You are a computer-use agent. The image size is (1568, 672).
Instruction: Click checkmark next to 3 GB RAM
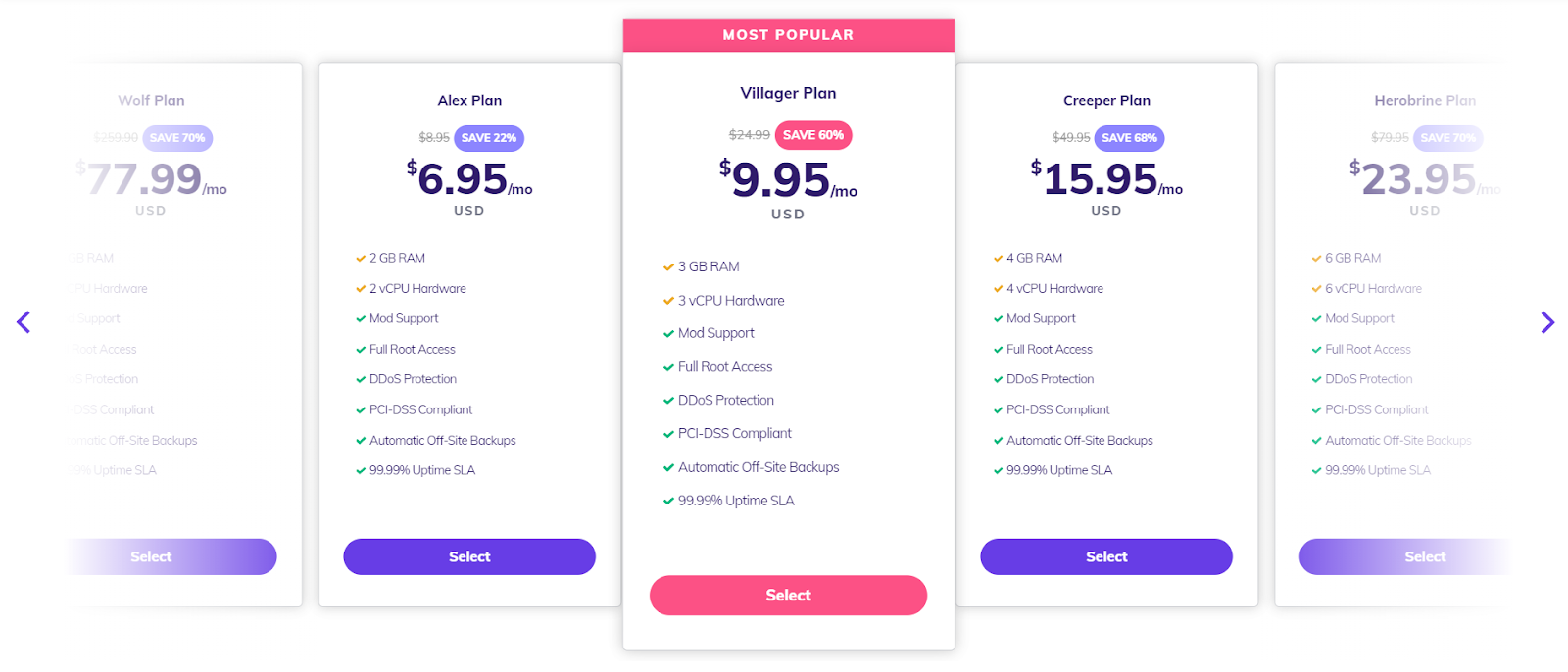click(668, 267)
